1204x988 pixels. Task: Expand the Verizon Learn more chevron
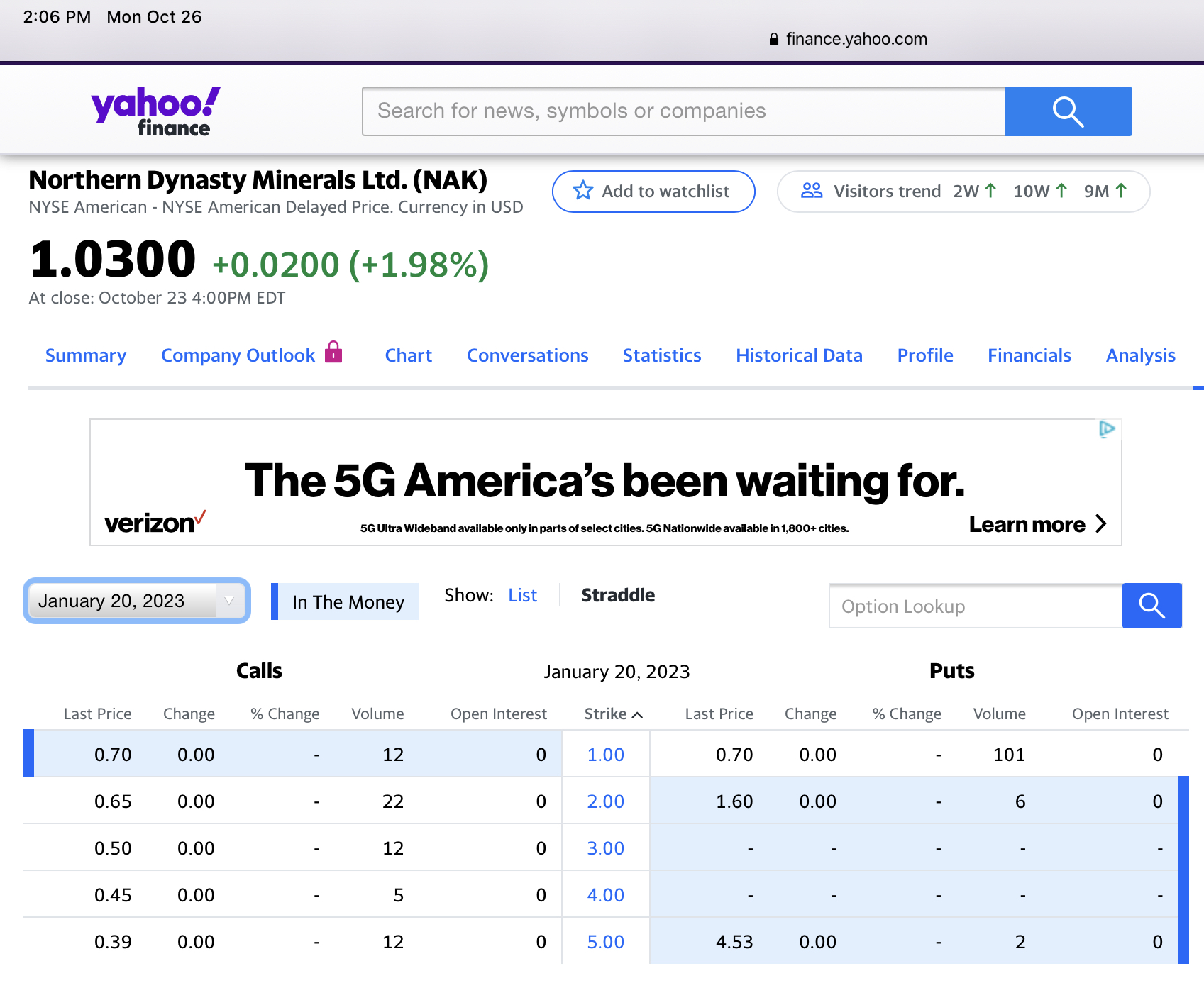[1100, 524]
